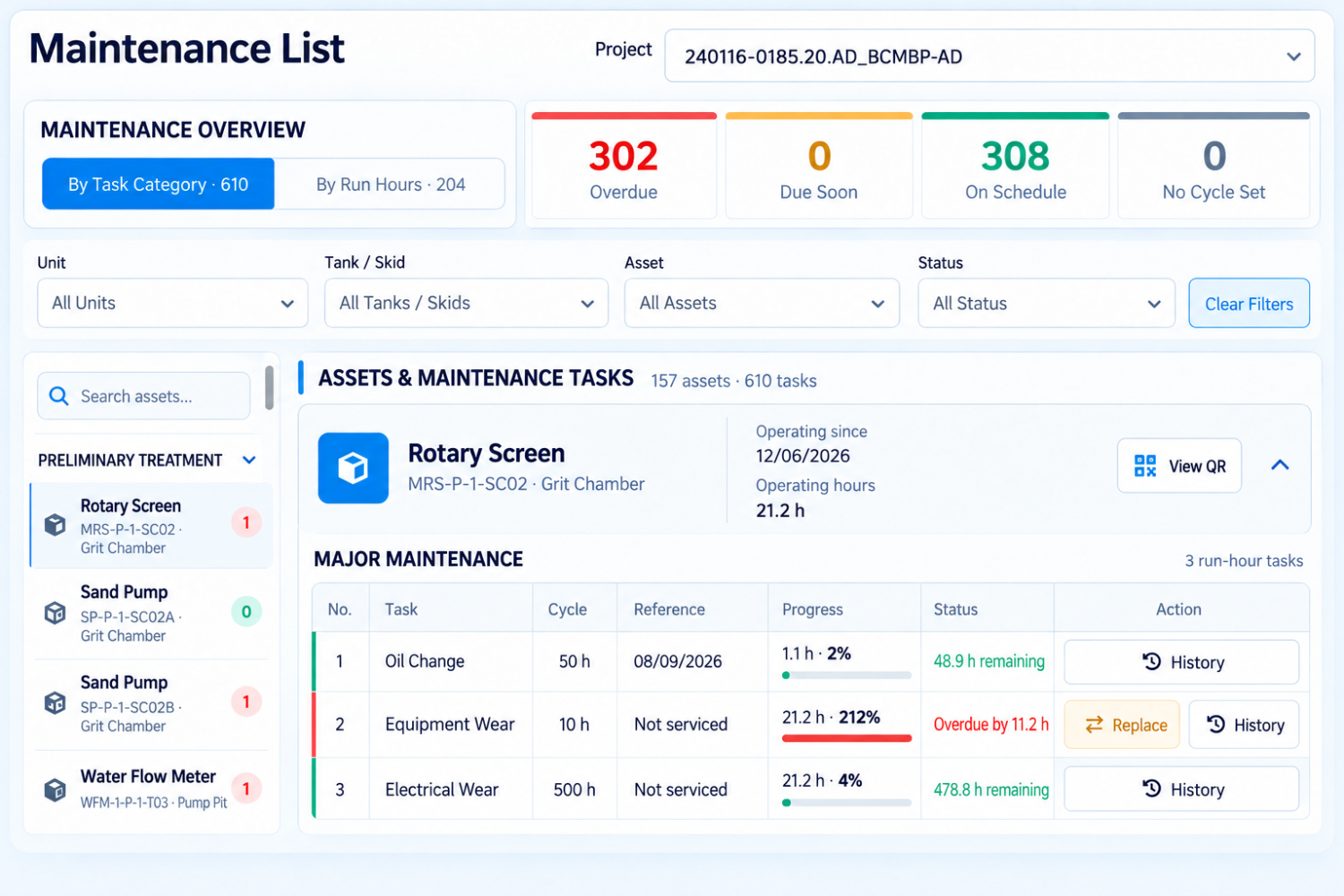
Task: Click cube icon beside Sand Pump SP-P-1-SC02A
Action: coord(56,613)
